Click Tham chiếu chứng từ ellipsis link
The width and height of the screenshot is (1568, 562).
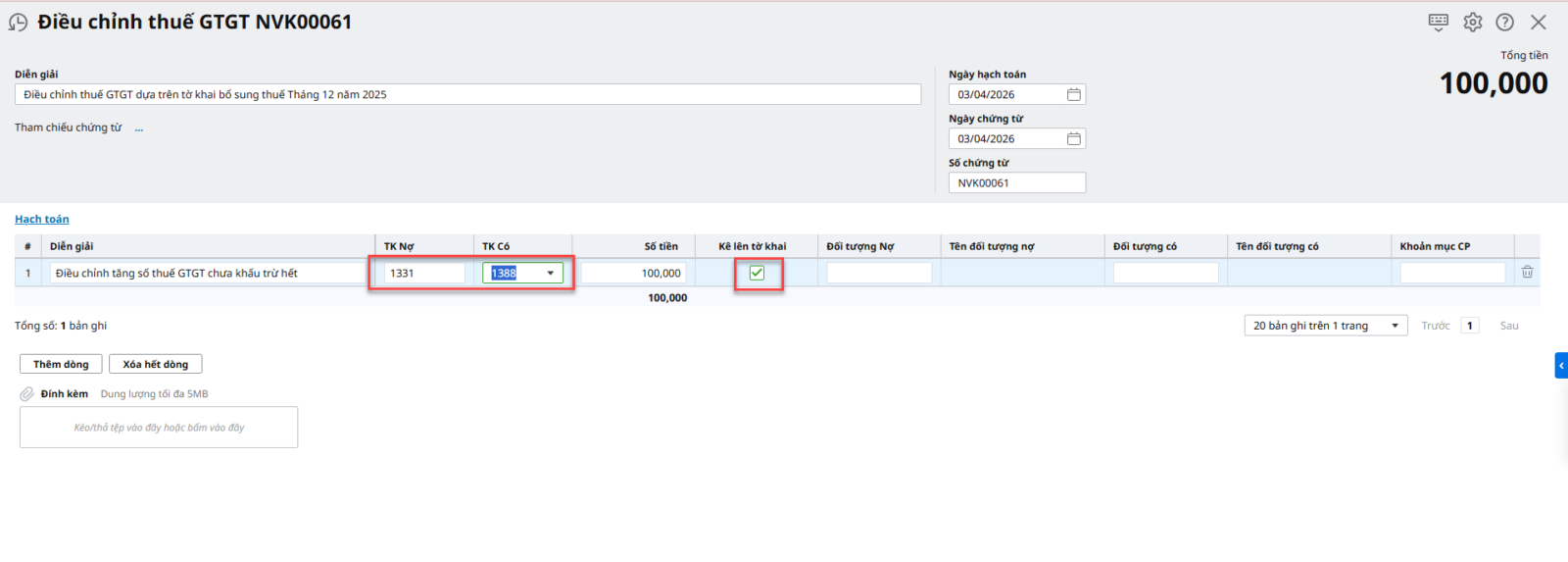[x=139, y=128]
